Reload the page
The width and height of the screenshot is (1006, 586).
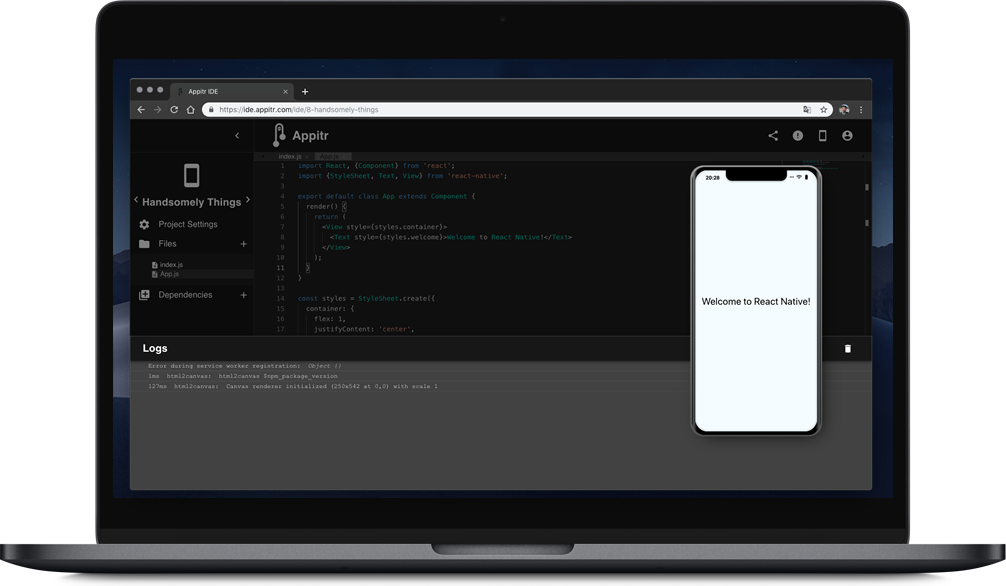(x=174, y=110)
